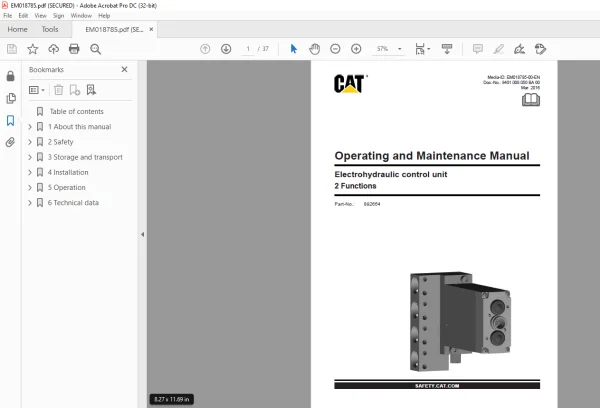This screenshot has width=600, height=408.
Task: Switch to the Tools tab
Action: (x=50, y=29)
